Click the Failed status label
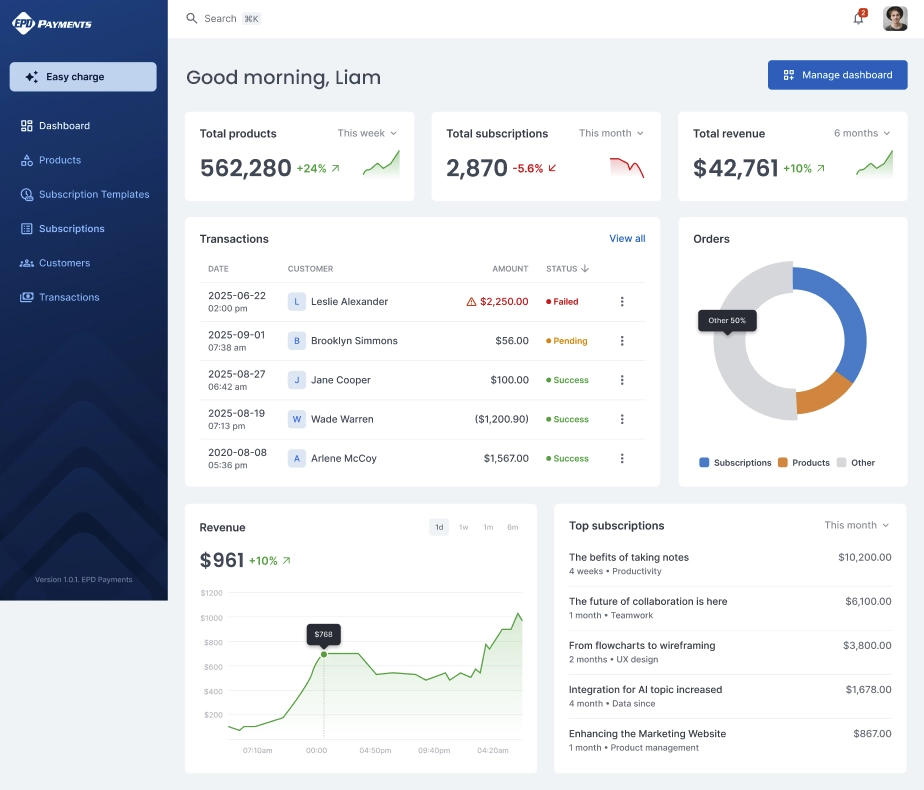This screenshot has height=790, width=924. (x=562, y=302)
